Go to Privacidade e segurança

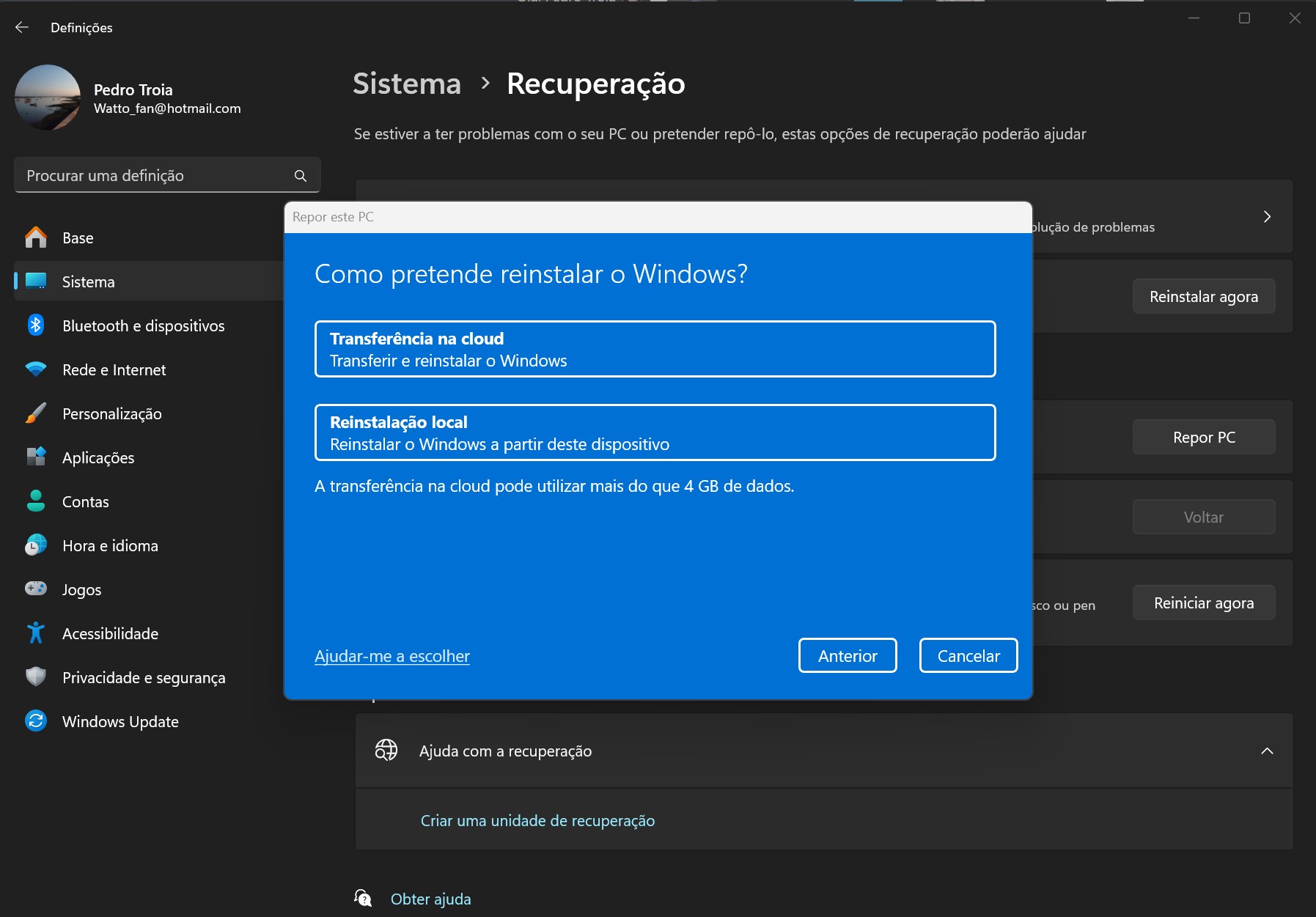pos(149,677)
